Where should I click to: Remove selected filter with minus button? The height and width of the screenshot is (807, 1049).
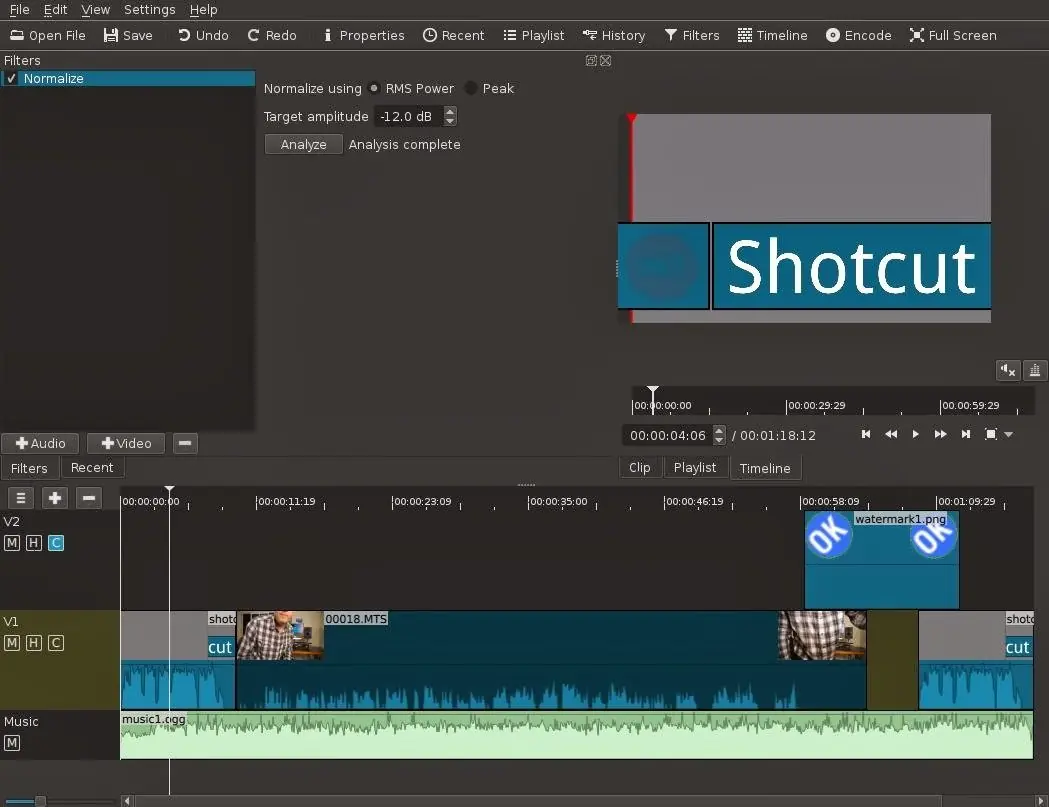point(184,443)
